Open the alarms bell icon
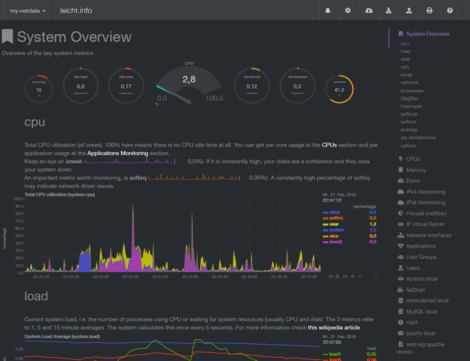 tap(328, 10)
